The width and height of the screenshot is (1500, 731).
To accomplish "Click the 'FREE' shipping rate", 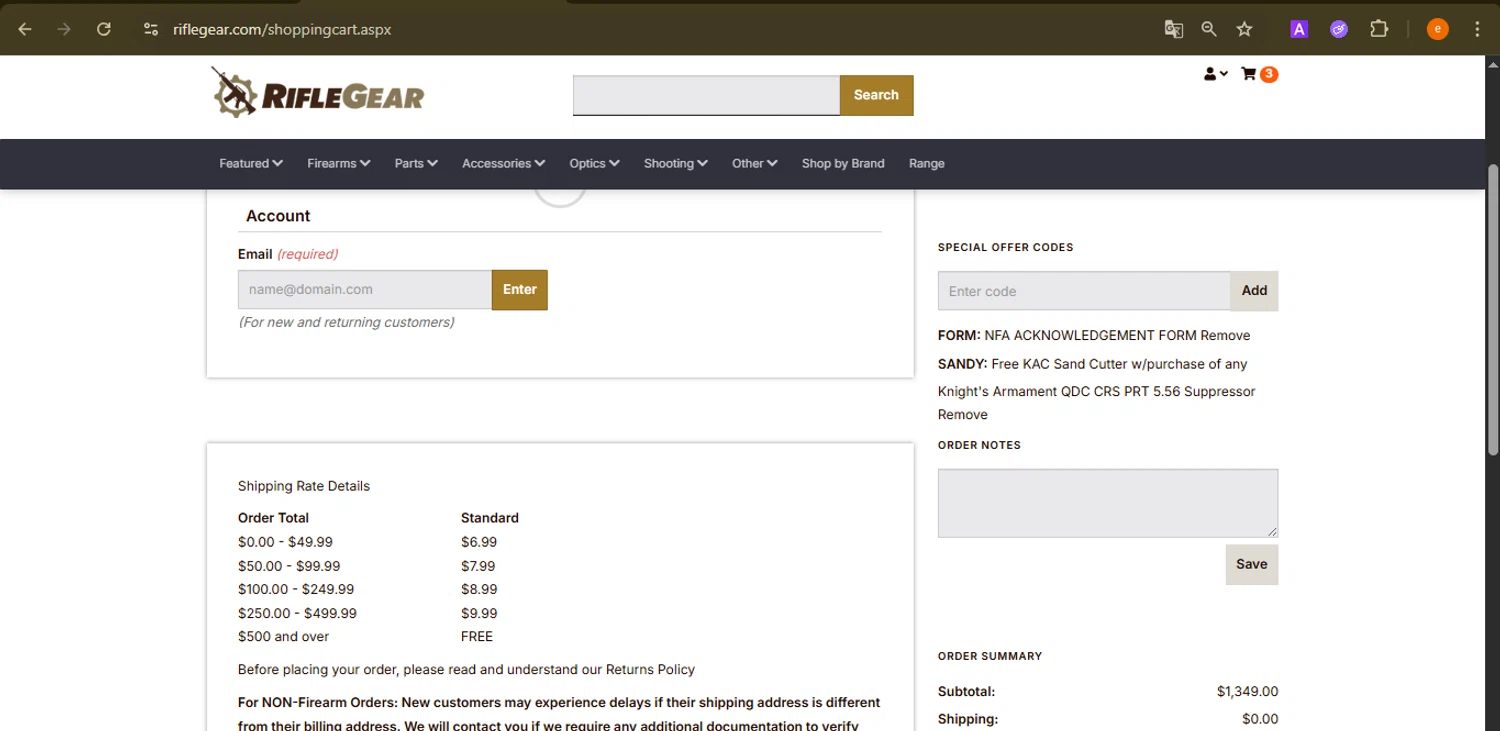I will tap(477, 637).
